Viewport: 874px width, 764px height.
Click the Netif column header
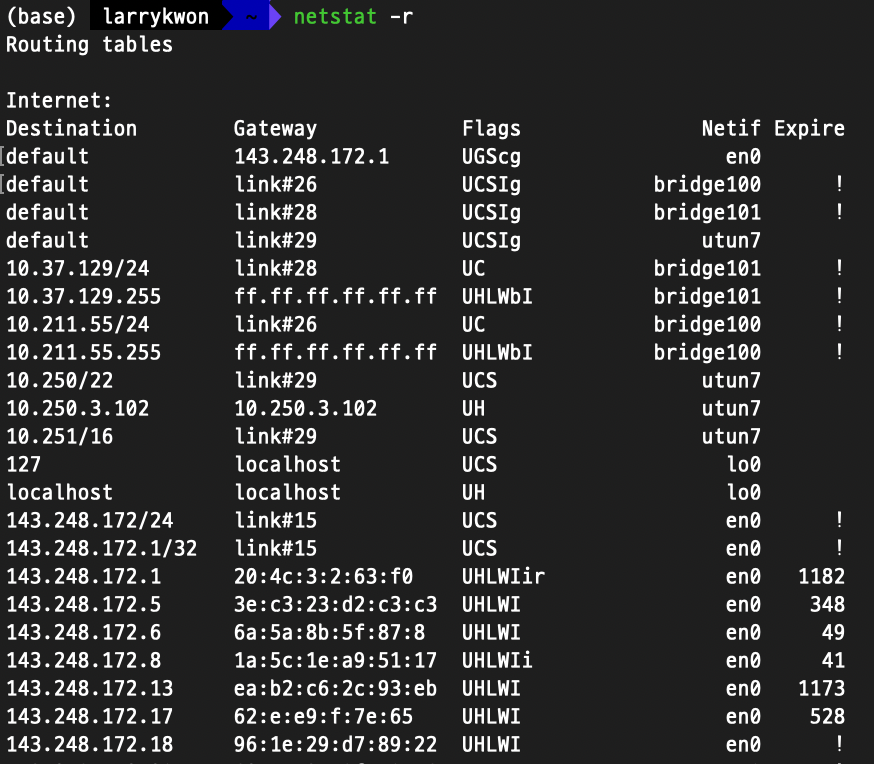point(731,129)
